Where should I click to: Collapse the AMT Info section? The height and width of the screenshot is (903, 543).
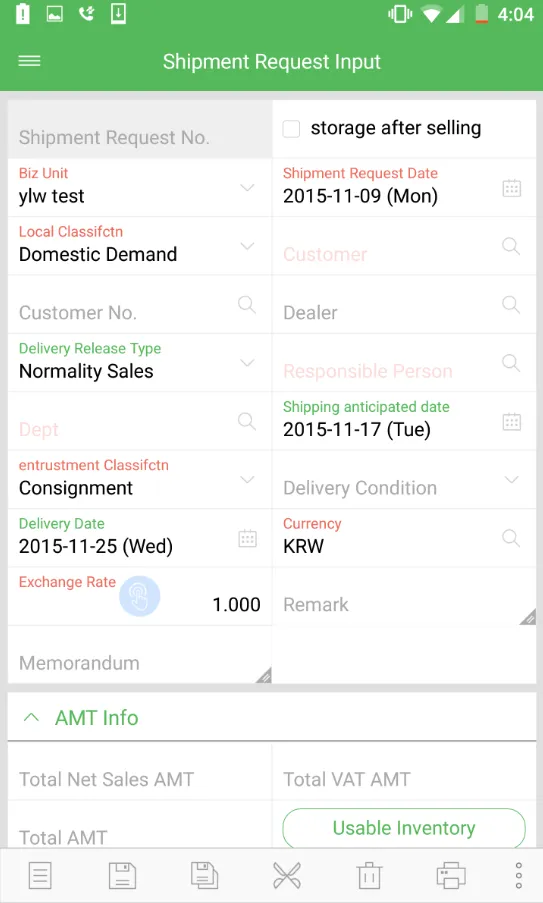(32, 718)
